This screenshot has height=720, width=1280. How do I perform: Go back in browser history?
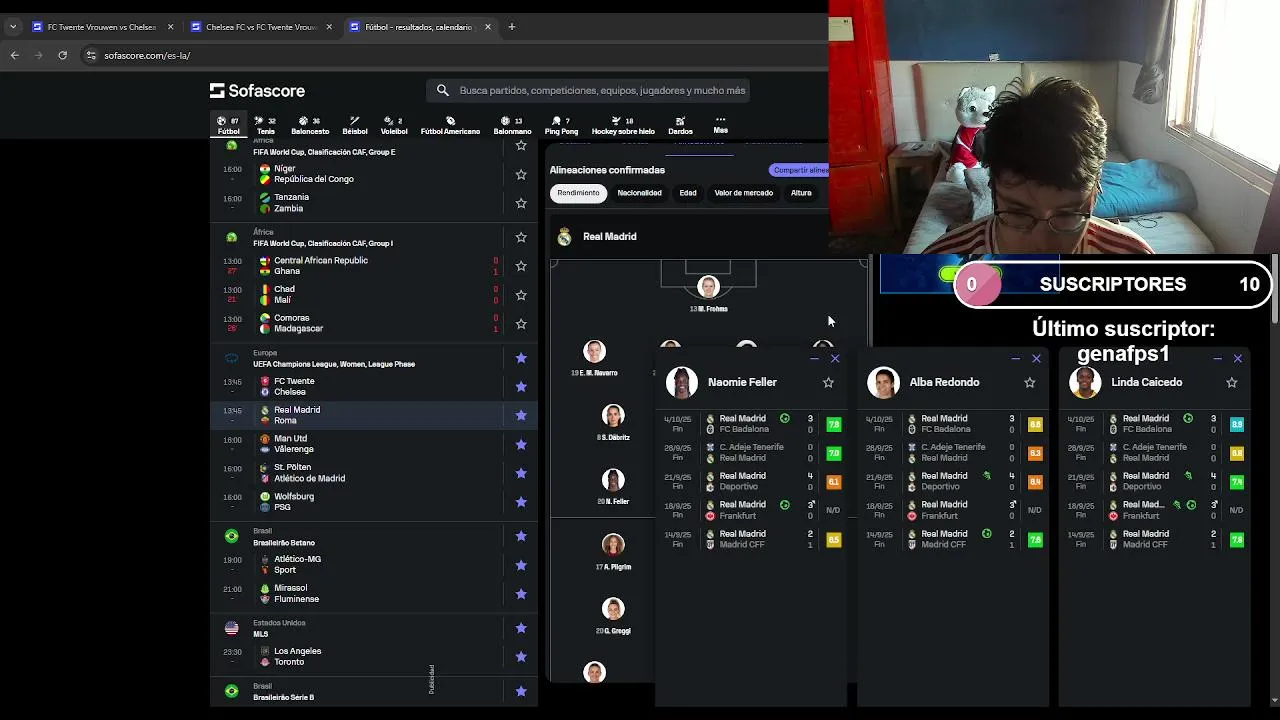tap(15, 55)
